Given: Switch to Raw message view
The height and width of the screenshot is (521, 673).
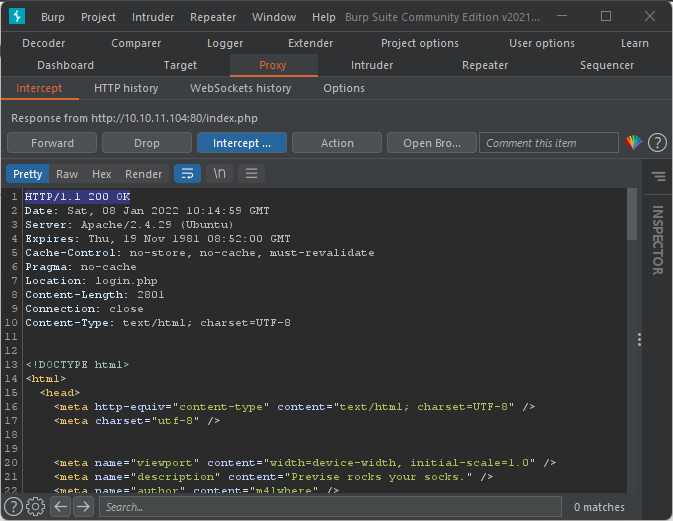Looking at the screenshot, I should [x=67, y=174].
